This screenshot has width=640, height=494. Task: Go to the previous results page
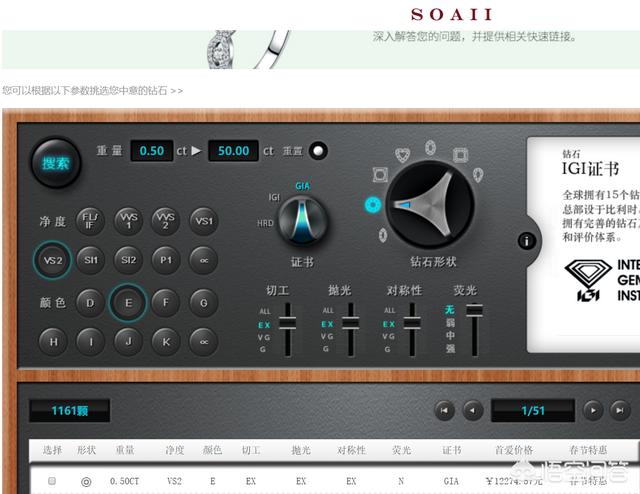tap(473, 410)
